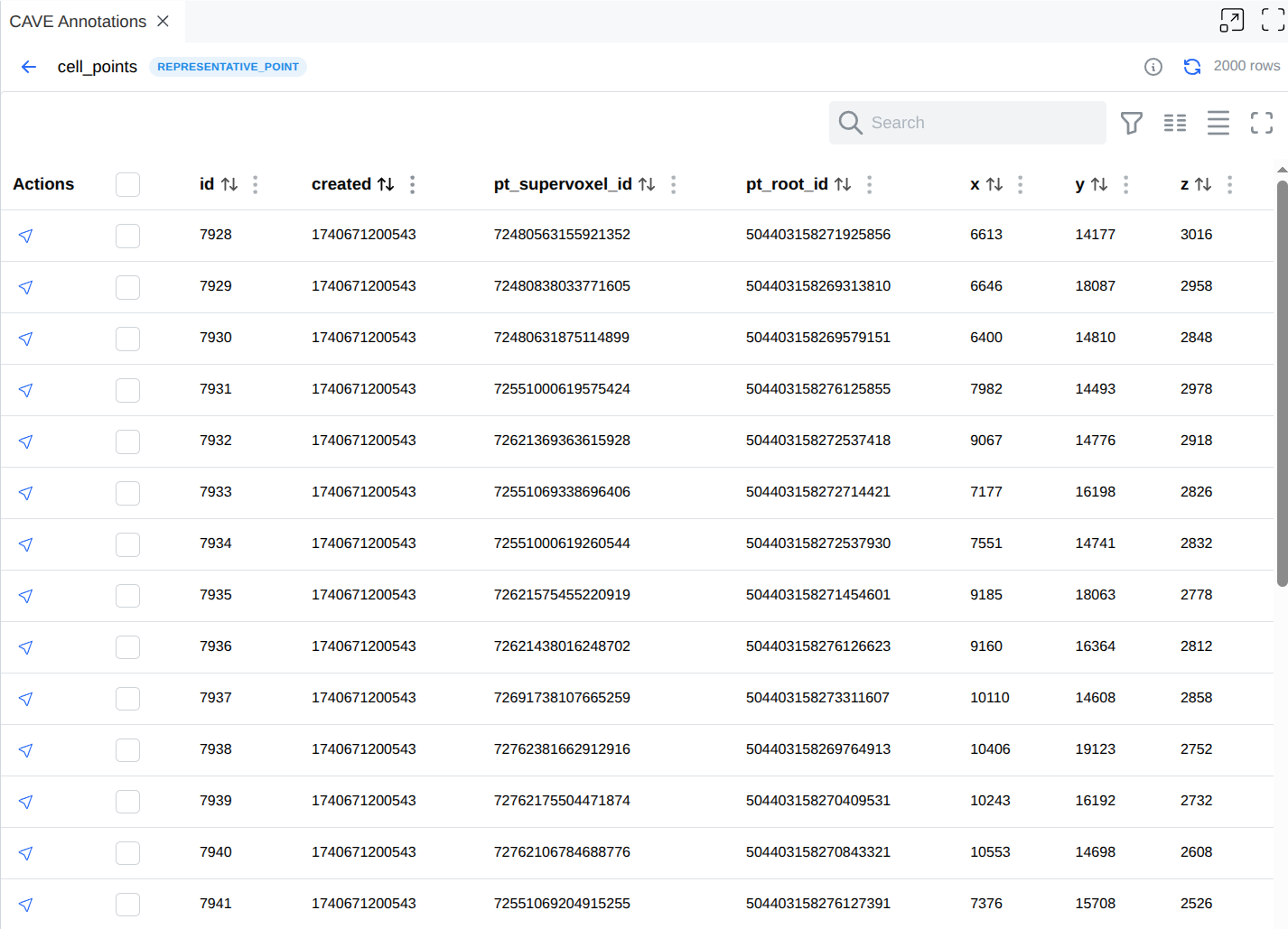Refresh the cell_points table rows
The height and width of the screenshot is (929, 1288).
click(x=1192, y=67)
